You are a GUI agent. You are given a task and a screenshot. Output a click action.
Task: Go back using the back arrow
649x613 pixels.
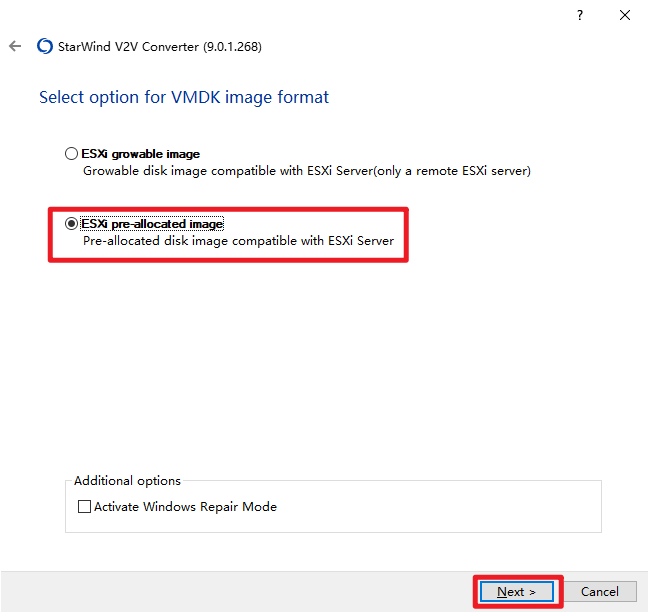tap(15, 46)
